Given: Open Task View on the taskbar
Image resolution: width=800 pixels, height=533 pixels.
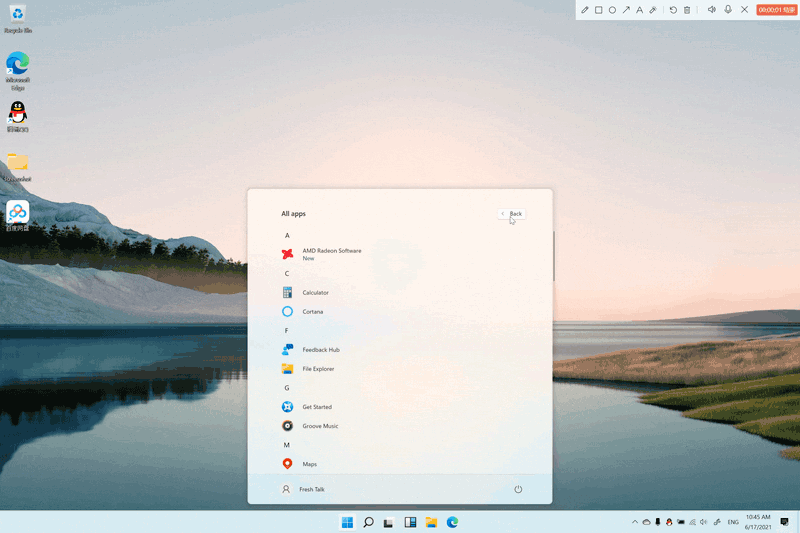Looking at the screenshot, I should coord(389,522).
